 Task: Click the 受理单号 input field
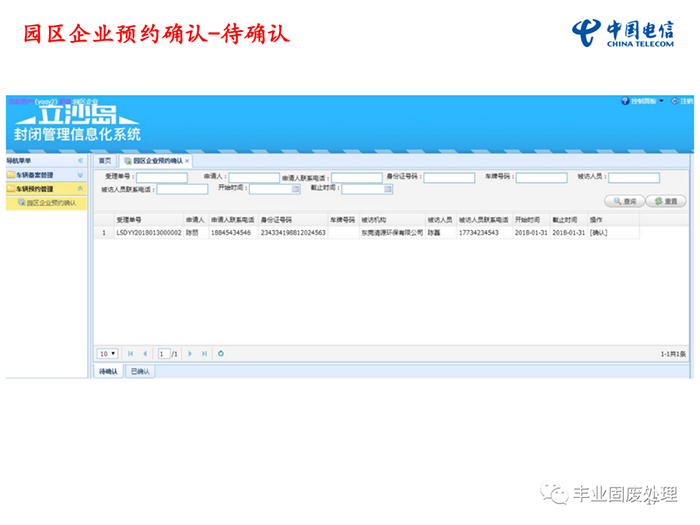[161, 177]
